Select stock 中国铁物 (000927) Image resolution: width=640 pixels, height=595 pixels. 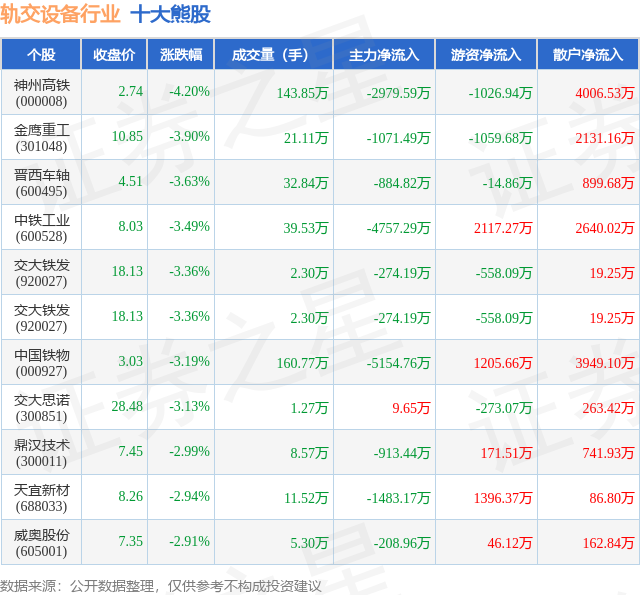[42, 363]
